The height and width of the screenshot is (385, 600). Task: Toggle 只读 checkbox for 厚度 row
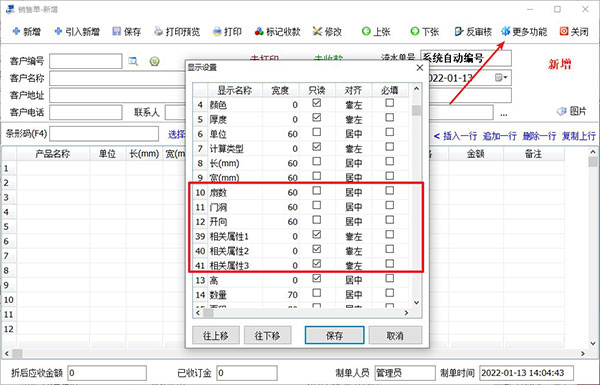point(316,117)
